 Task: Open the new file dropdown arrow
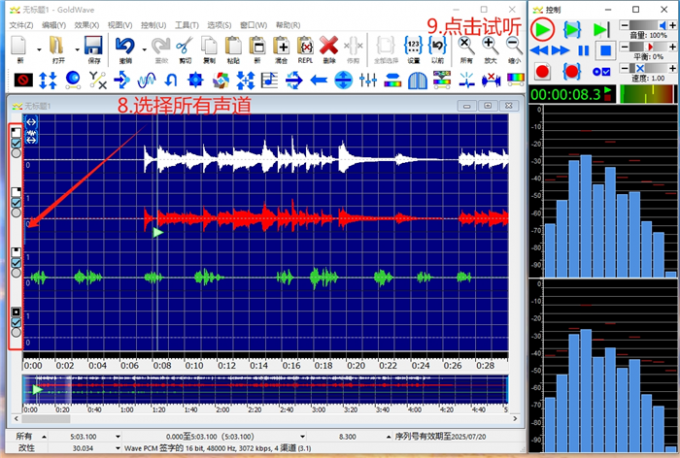pyautogui.click(x=39, y=49)
